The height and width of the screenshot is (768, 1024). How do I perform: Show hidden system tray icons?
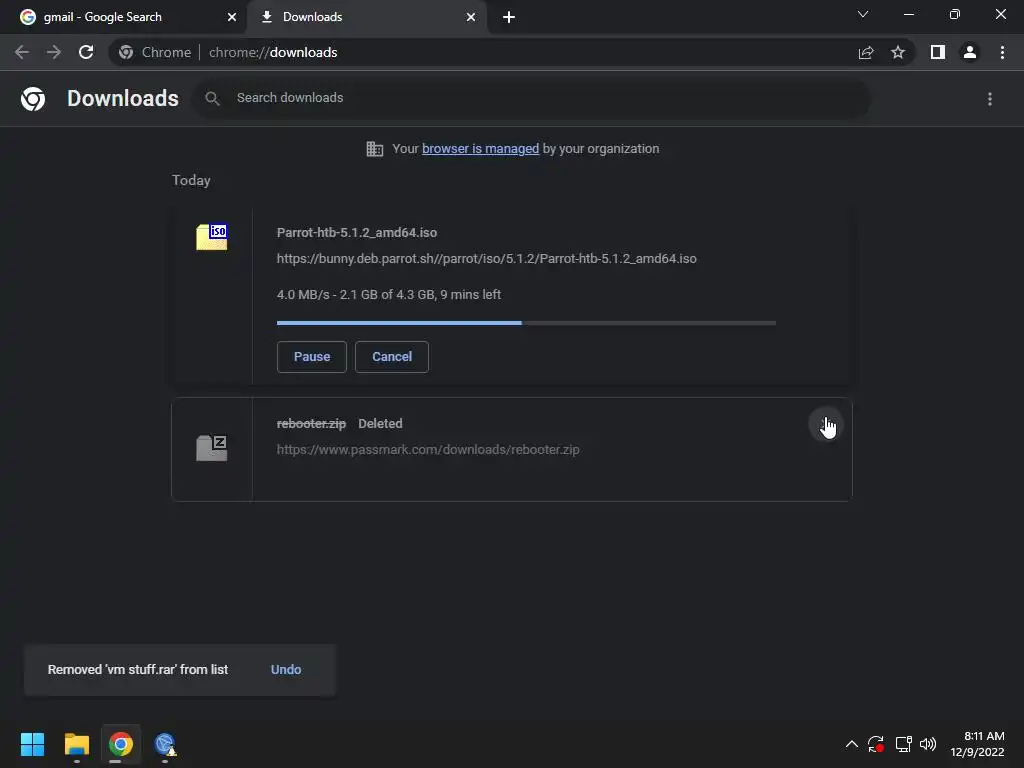(x=852, y=744)
